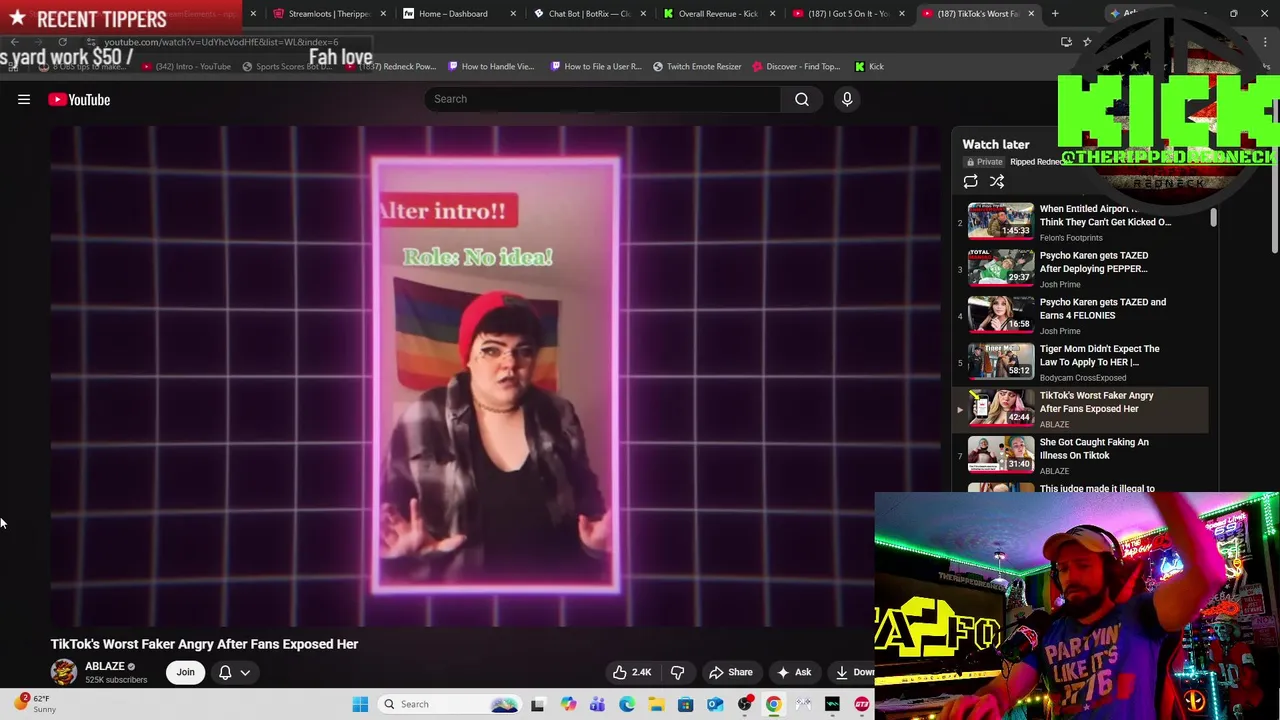
Task: Reload the page with refresh icon
Action: tap(62, 42)
